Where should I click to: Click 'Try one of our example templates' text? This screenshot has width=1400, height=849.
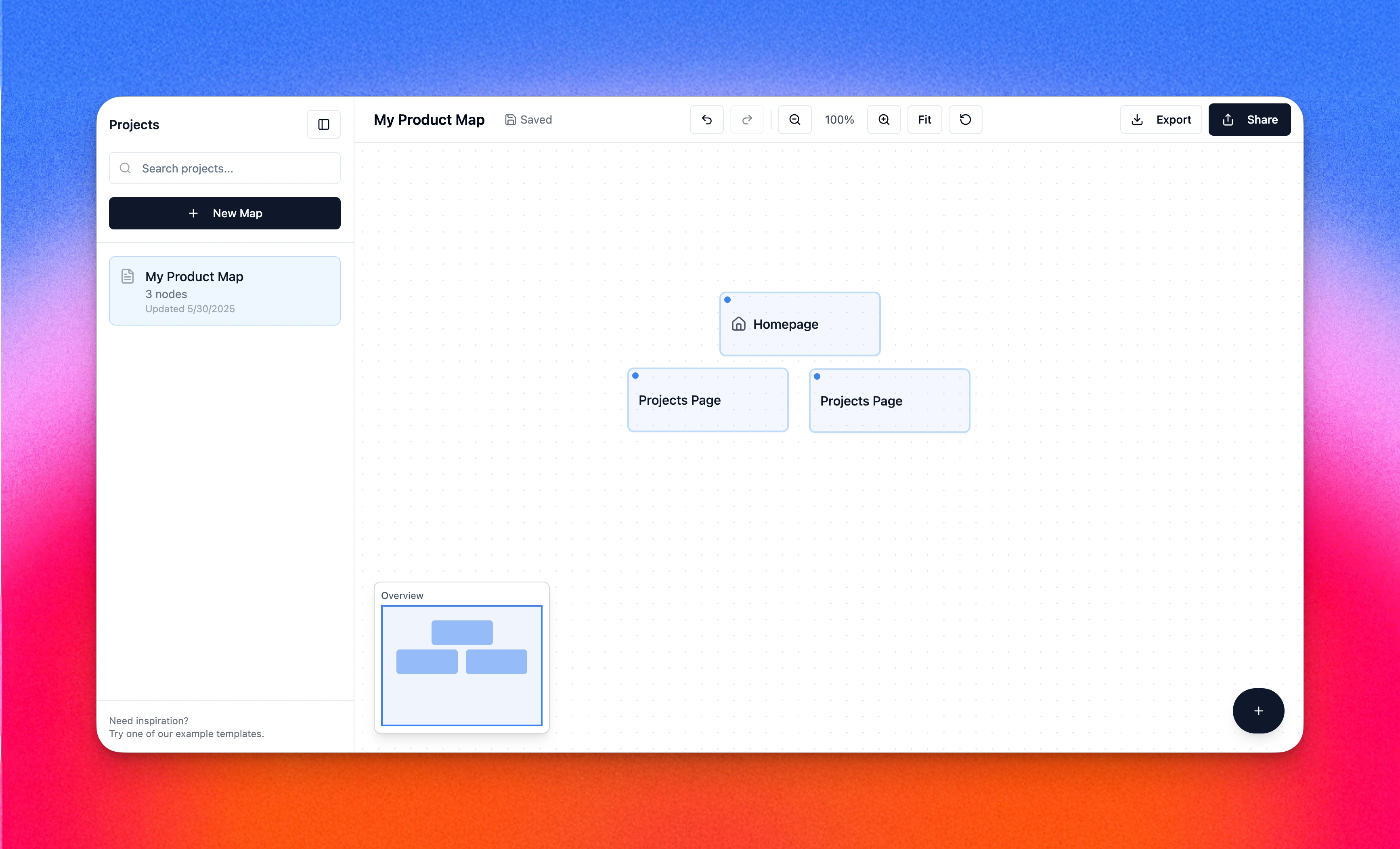click(x=187, y=733)
